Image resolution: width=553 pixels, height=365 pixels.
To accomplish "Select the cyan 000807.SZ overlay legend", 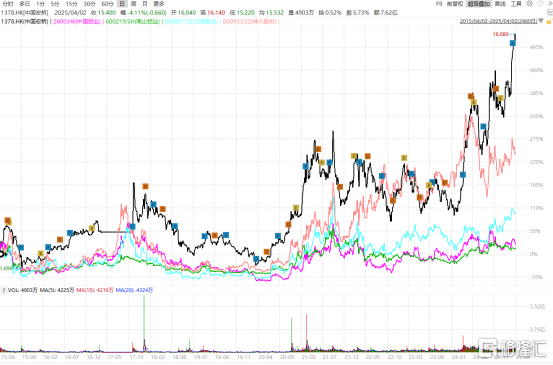I will point(191,22).
